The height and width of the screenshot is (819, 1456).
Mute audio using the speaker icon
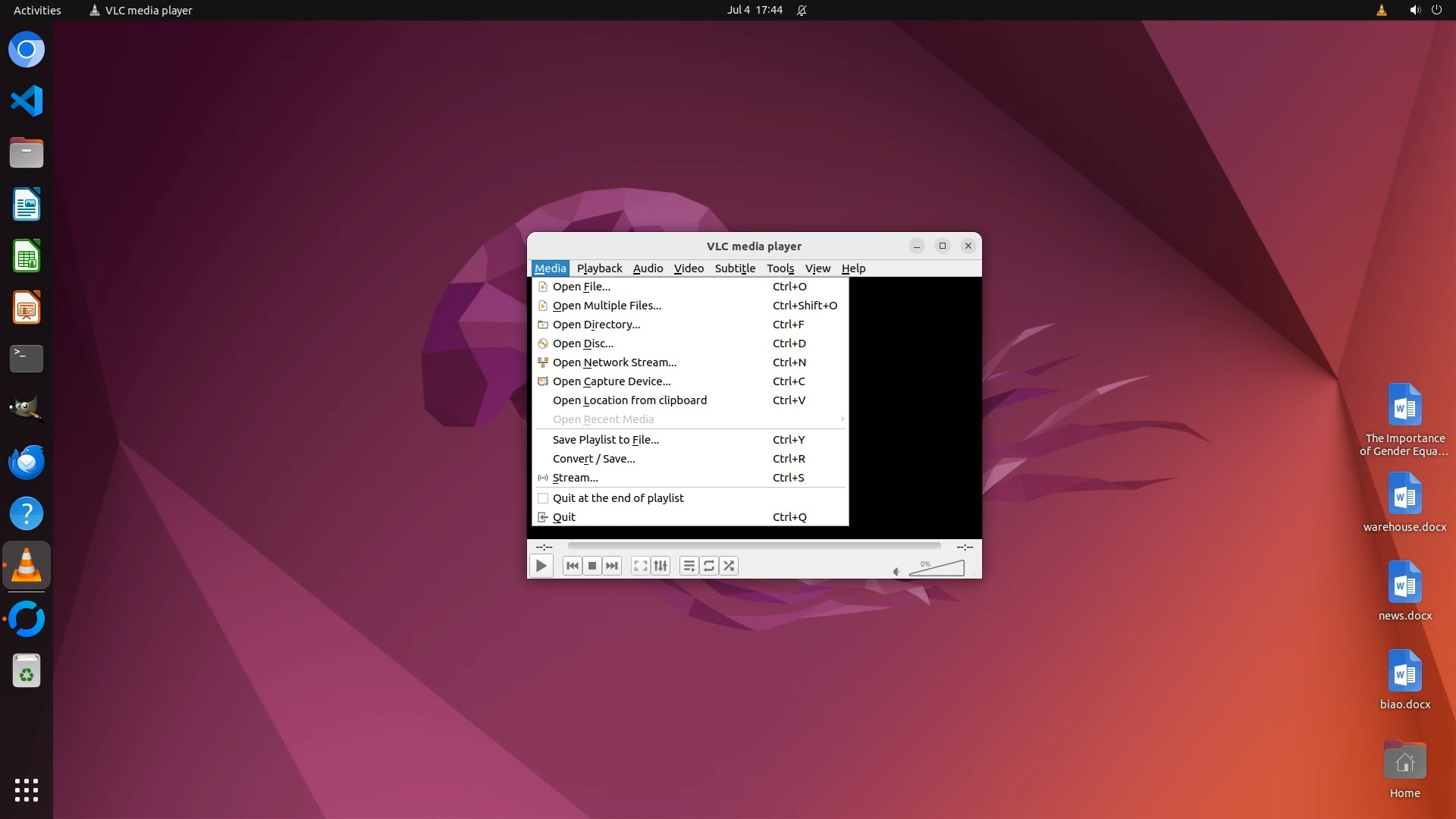[x=896, y=572]
